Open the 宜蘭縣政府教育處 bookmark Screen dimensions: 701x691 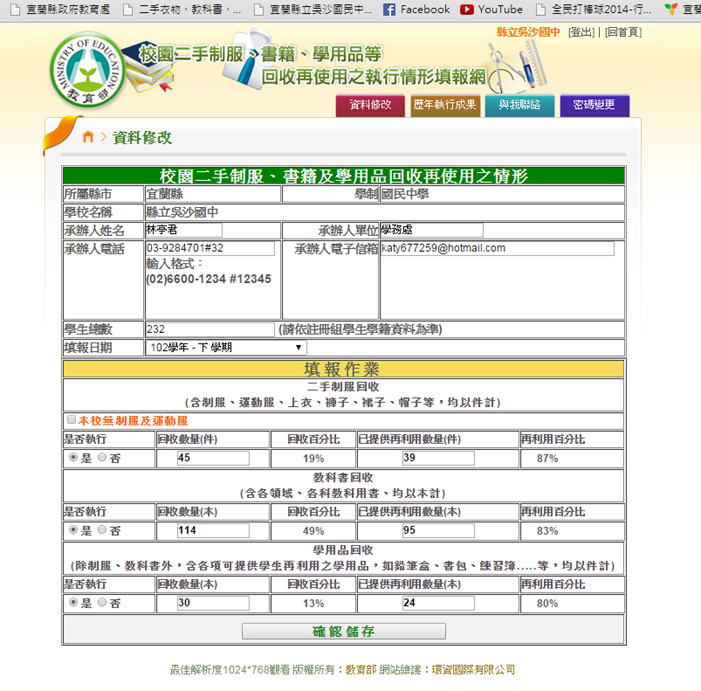60,9
